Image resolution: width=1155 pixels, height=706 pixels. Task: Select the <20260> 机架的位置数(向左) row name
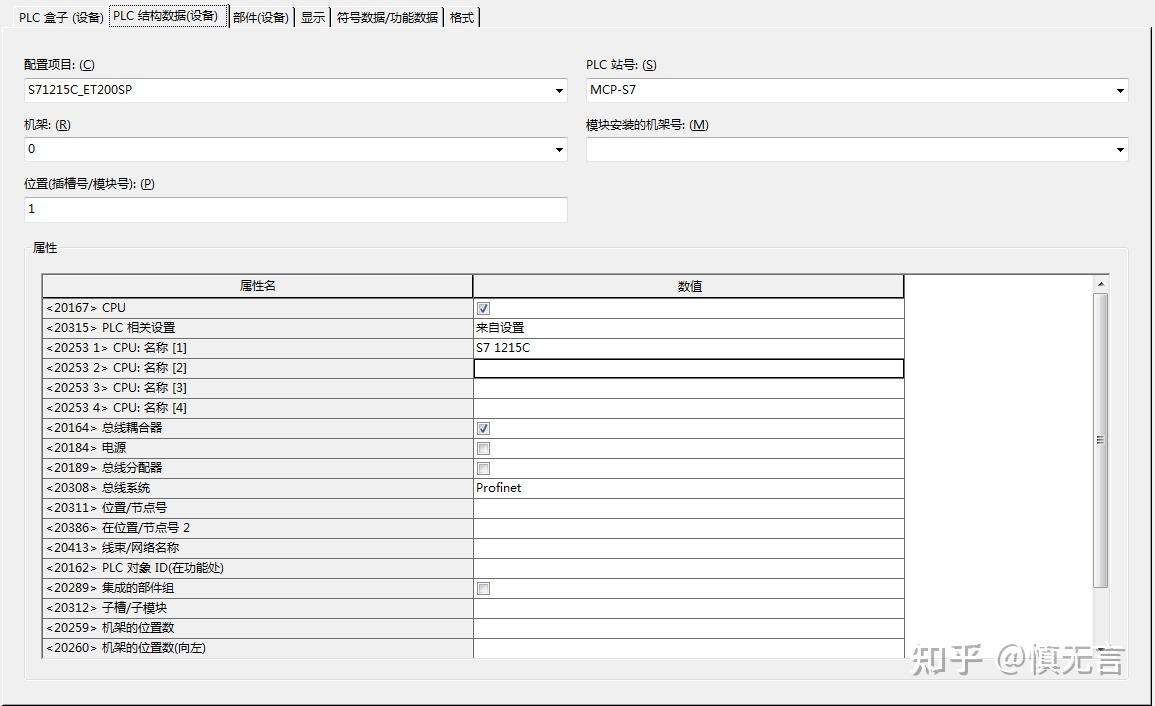[x=257, y=648]
